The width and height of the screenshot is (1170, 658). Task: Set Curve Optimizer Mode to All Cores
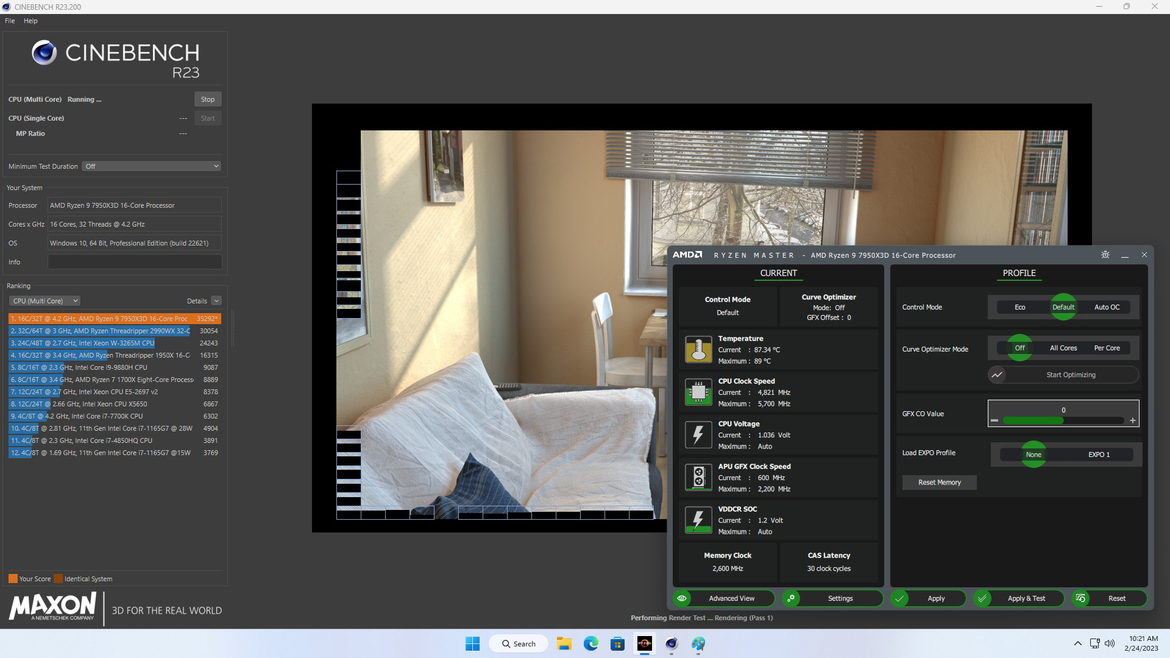[1063, 348]
